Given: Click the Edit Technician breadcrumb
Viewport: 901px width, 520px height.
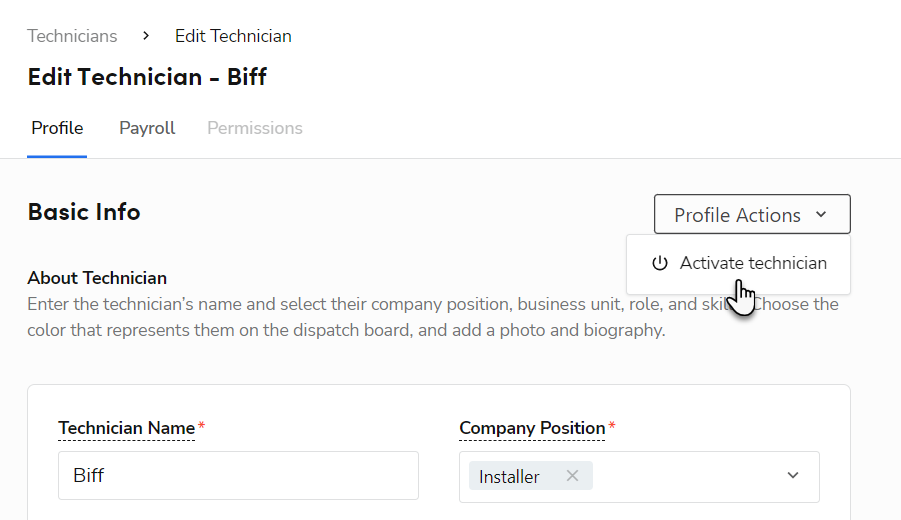Looking at the screenshot, I should tap(233, 36).
